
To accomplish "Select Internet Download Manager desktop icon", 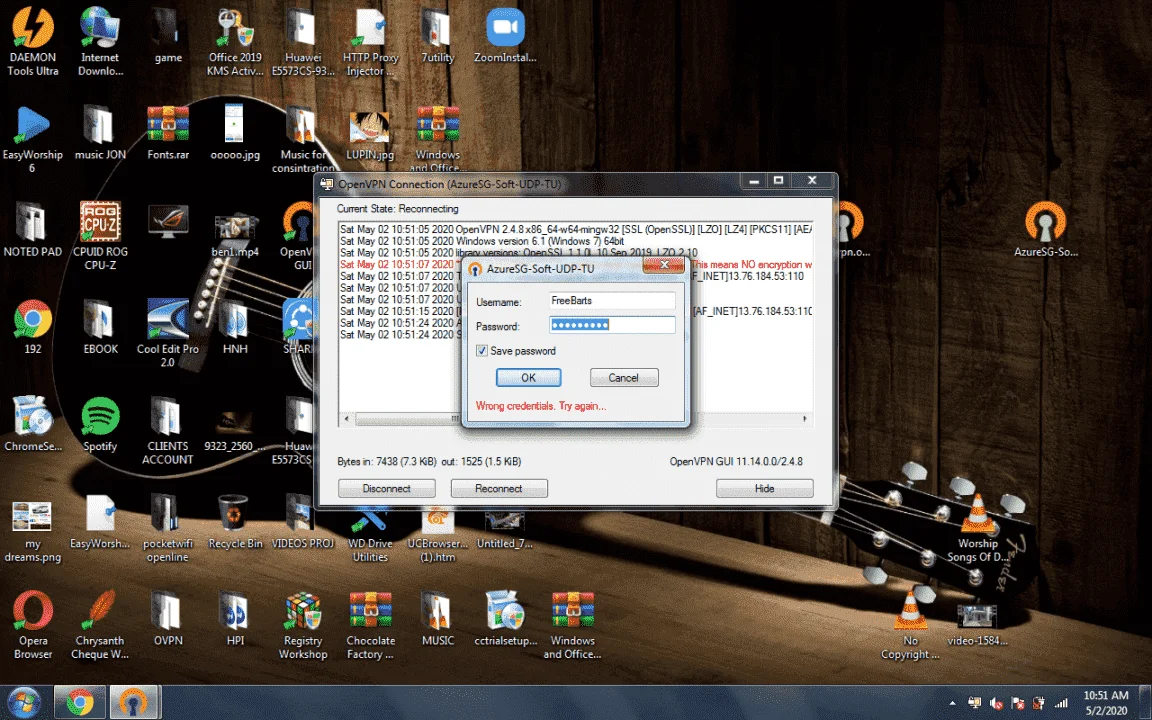I will tap(100, 41).
